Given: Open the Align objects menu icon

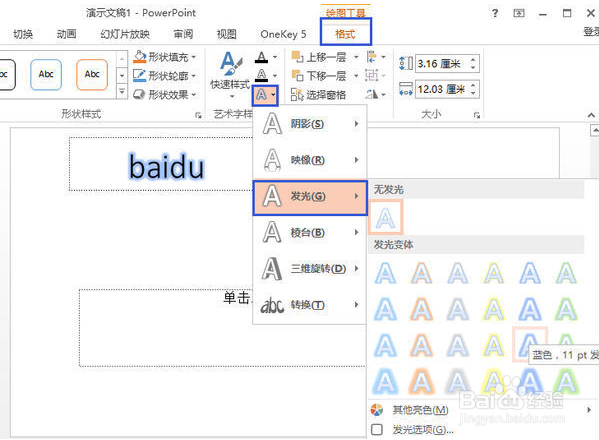Looking at the screenshot, I should click(376, 57).
